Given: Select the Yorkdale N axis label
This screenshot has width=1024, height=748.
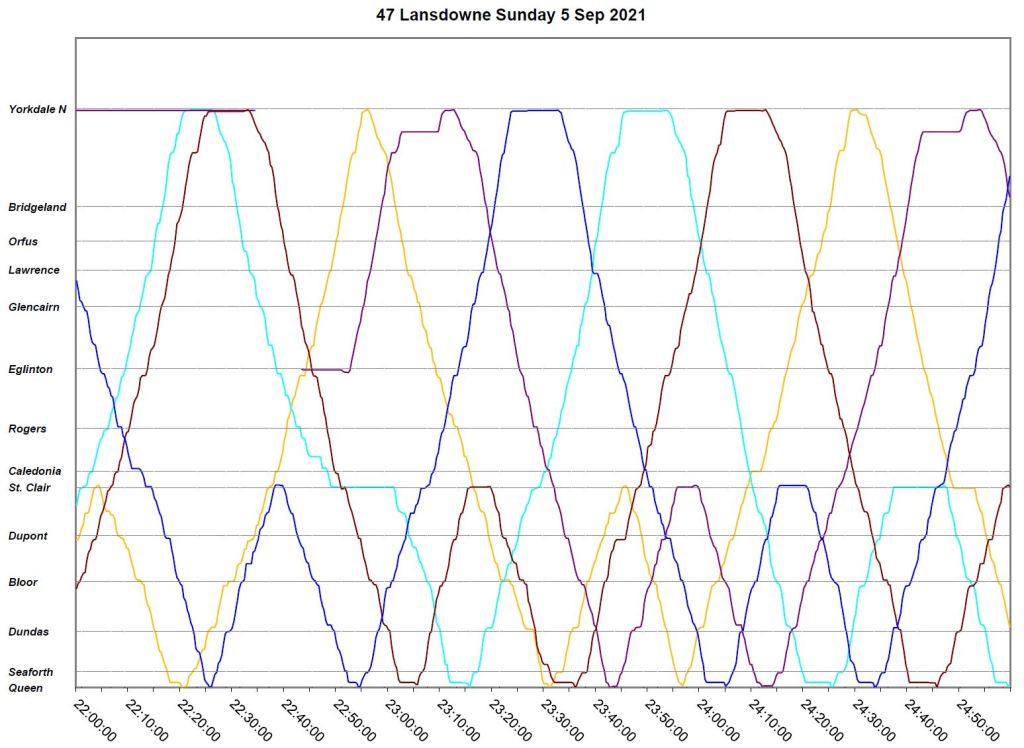Looking at the screenshot, I should point(37,109).
